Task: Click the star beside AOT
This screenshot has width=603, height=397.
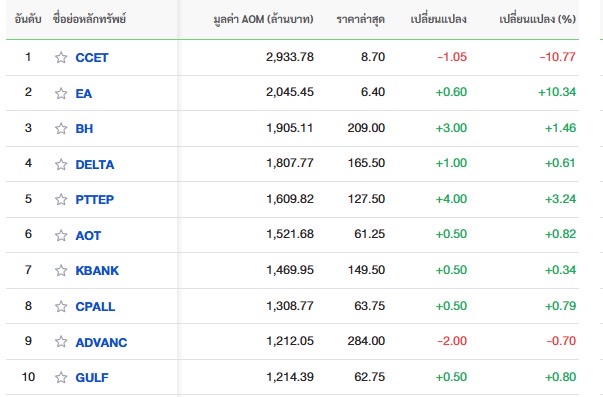Action: click(x=61, y=235)
